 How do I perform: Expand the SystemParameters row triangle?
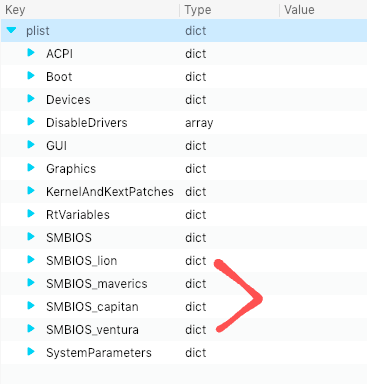point(31,352)
